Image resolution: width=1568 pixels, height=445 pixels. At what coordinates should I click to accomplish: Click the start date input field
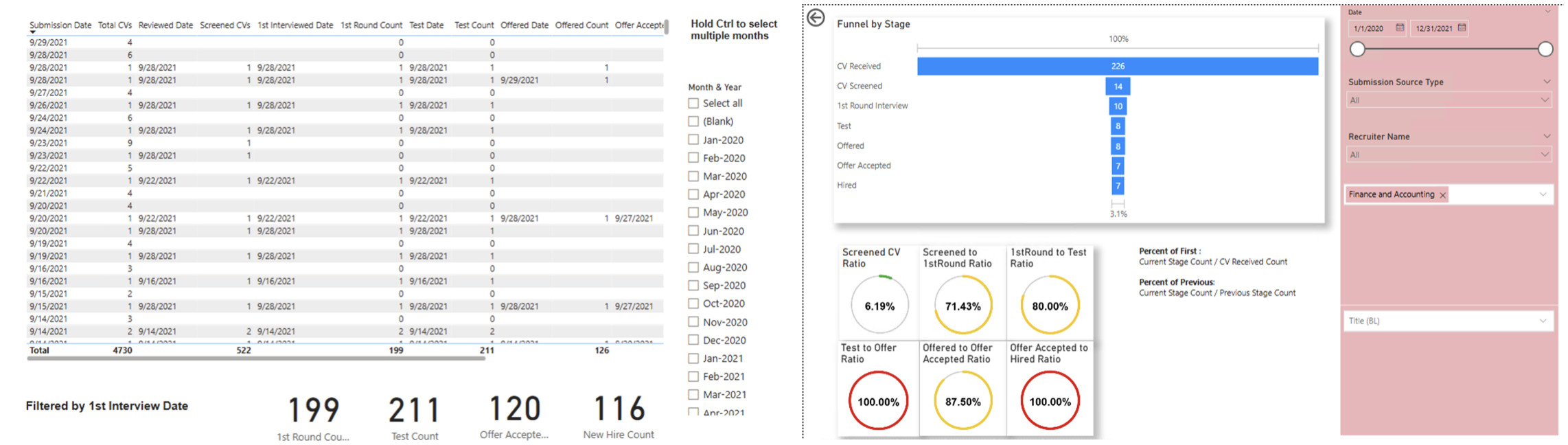point(1370,28)
